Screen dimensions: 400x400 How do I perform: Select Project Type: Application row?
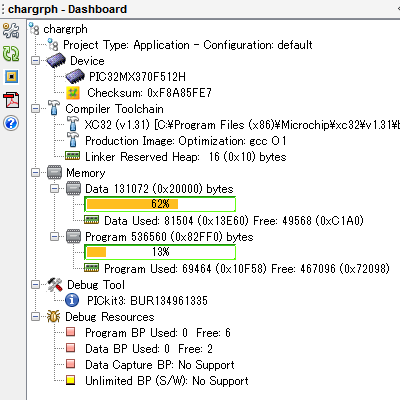point(188,45)
